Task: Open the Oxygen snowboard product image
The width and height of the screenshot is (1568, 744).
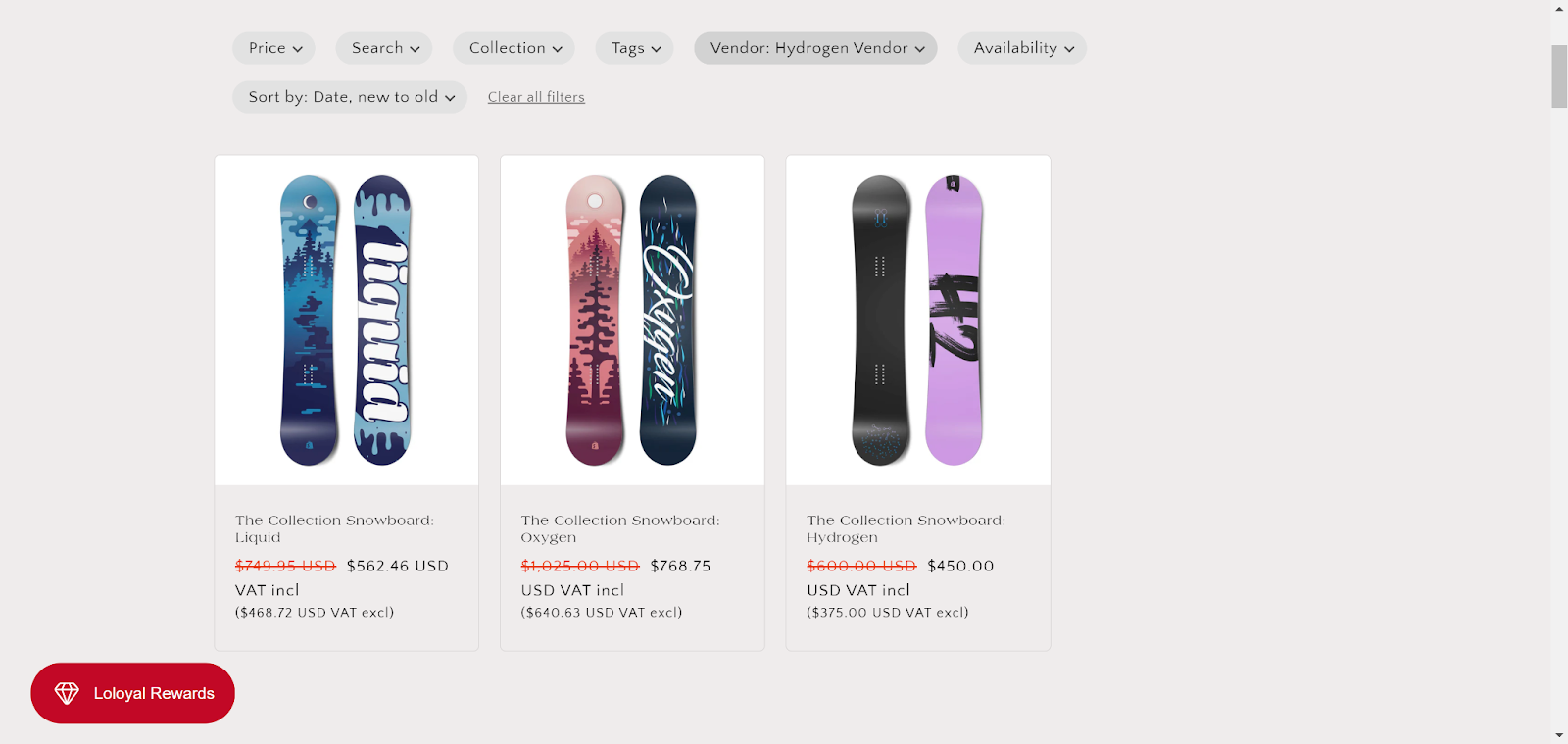Action: tap(632, 321)
